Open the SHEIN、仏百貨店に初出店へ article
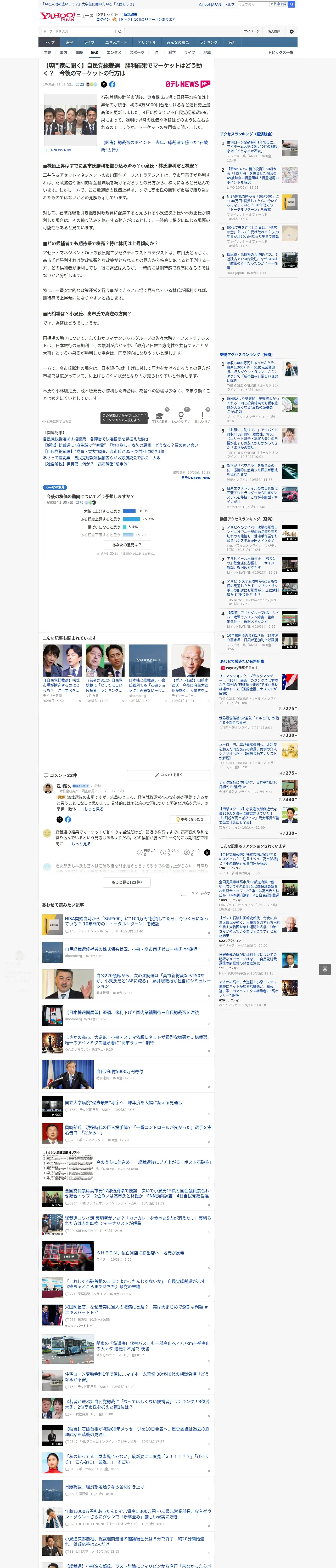This screenshot has height=1568, width=336. click(141, 1253)
